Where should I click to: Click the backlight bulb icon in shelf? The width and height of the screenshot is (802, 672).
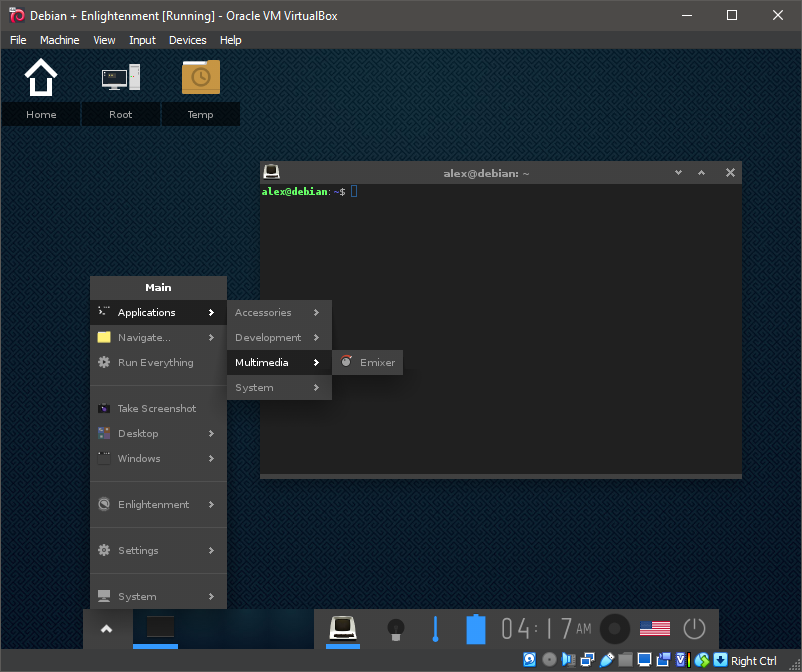pos(395,629)
